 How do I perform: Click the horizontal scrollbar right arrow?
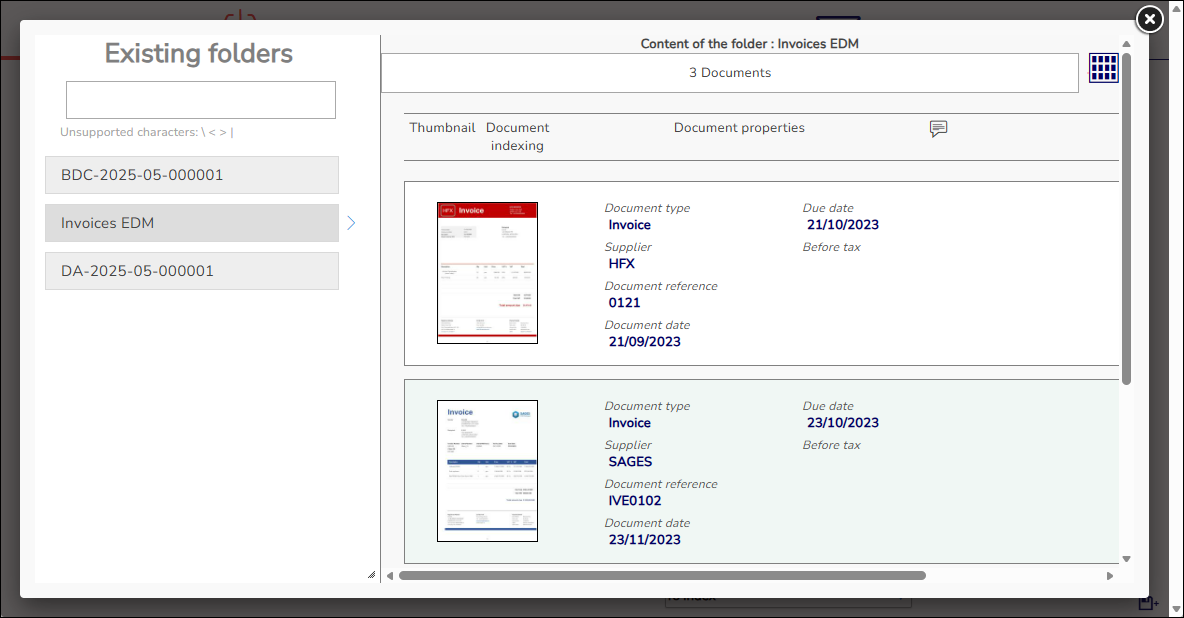(1110, 576)
